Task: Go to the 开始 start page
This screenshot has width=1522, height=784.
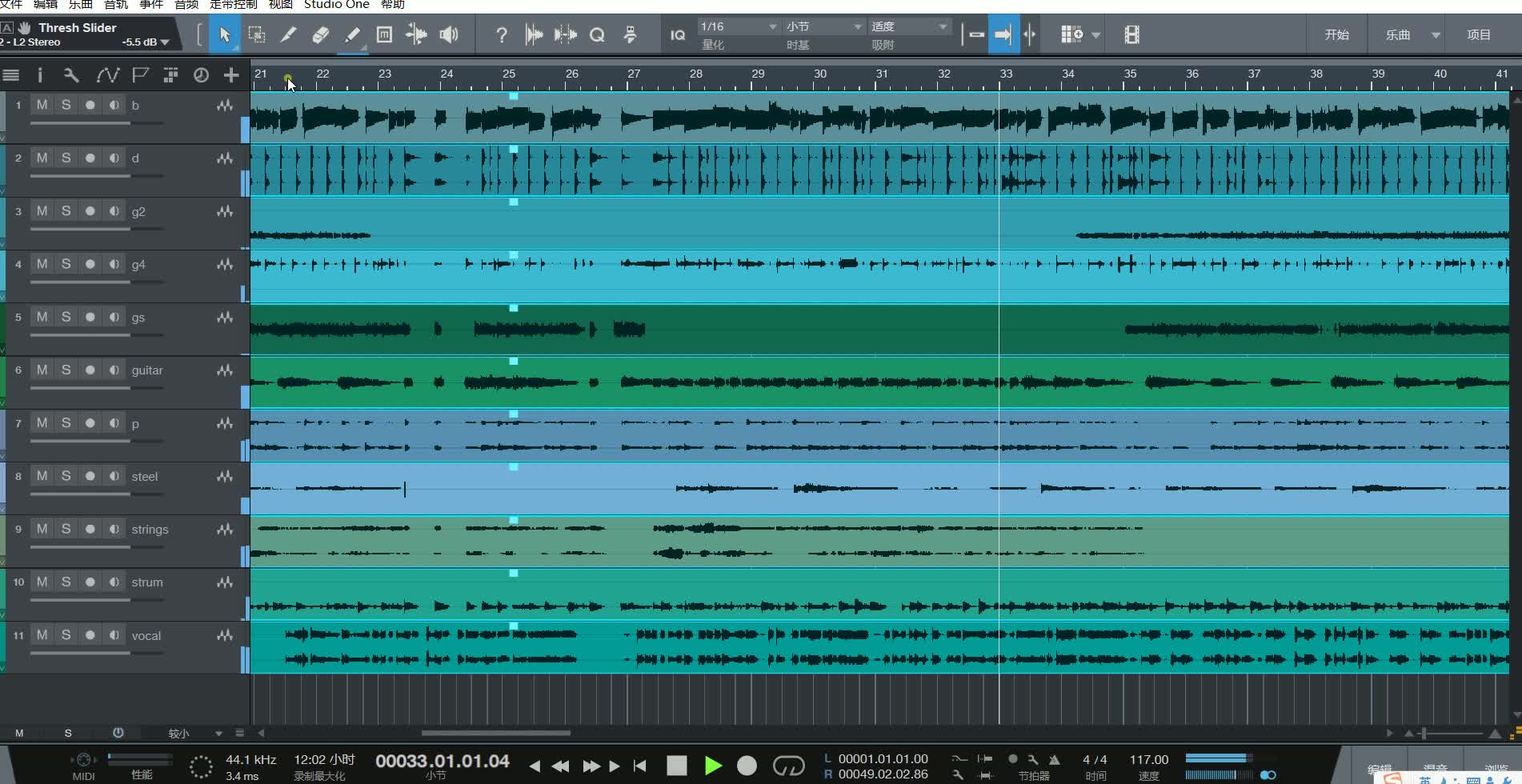Action: tap(1336, 34)
